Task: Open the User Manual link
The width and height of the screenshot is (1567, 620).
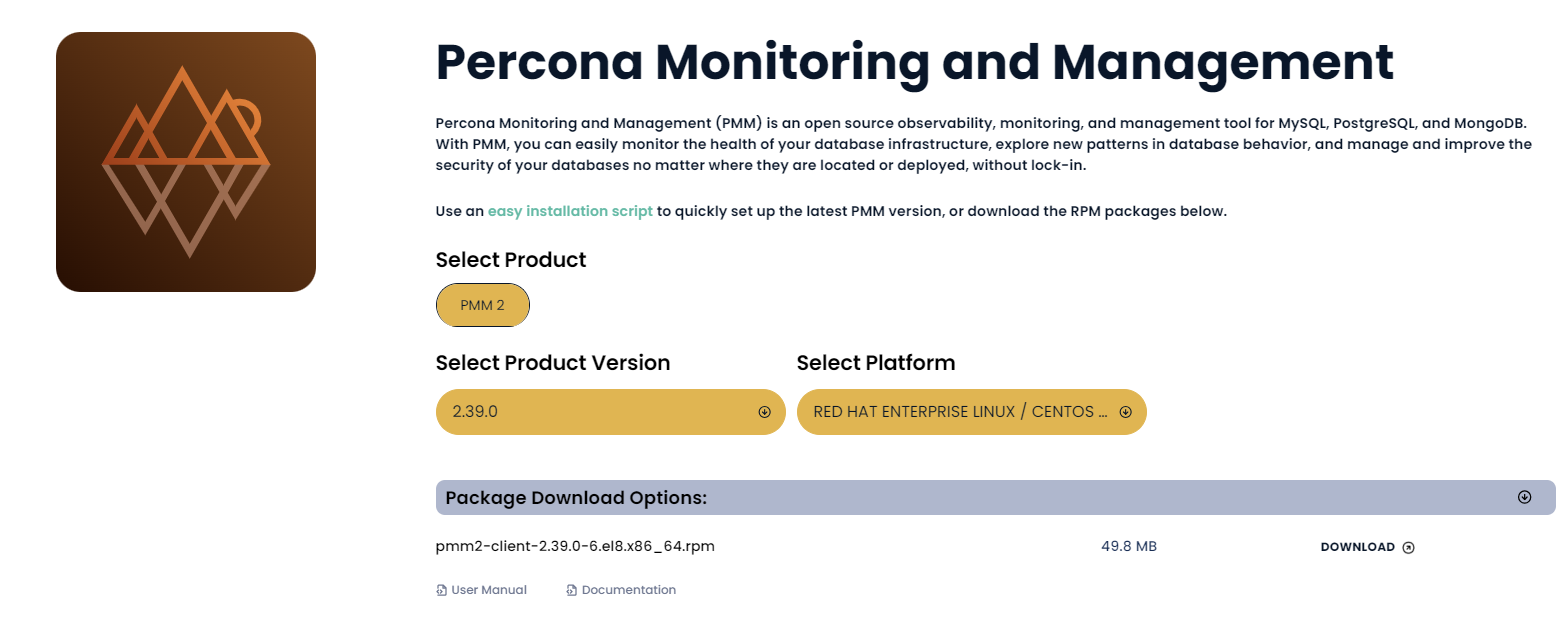Action: [482, 590]
